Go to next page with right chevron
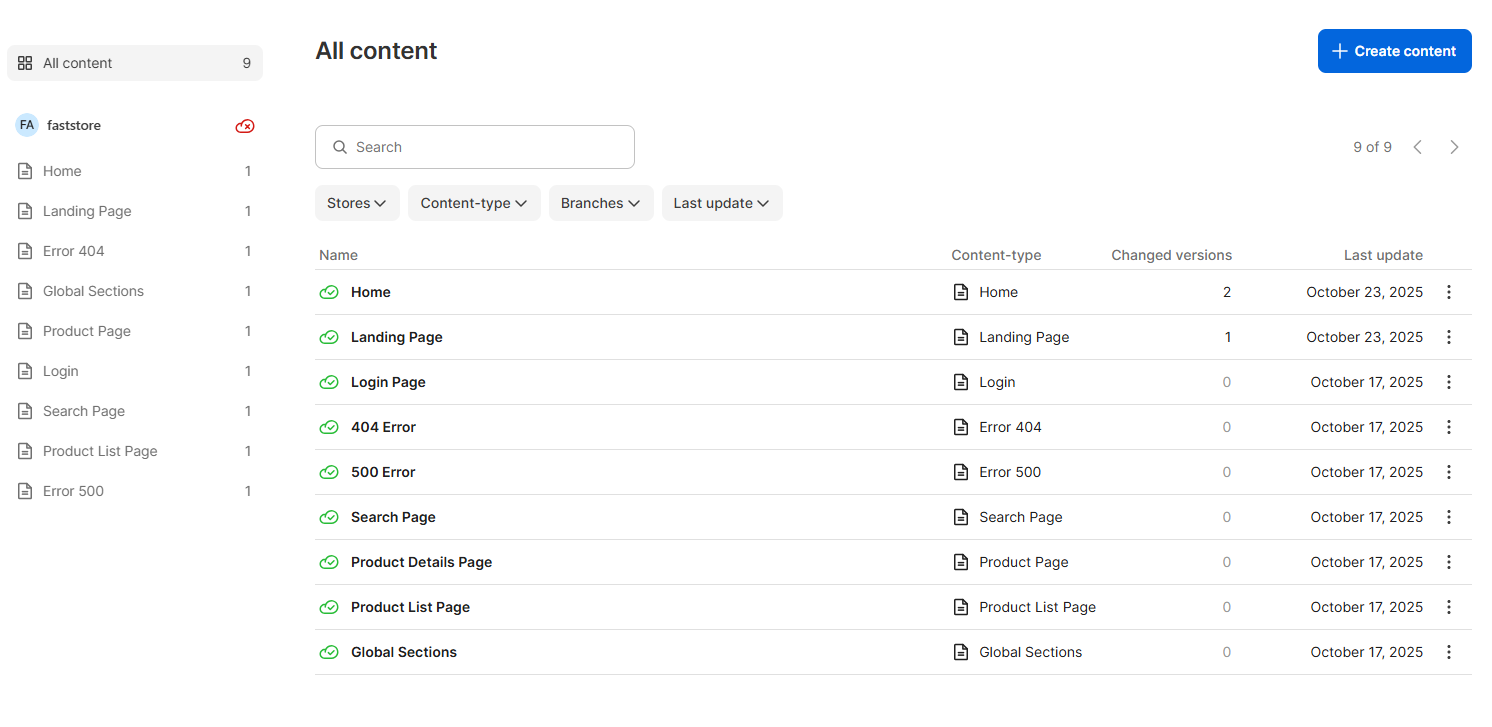The width and height of the screenshot is (1492, 727). click(1454, 147)
